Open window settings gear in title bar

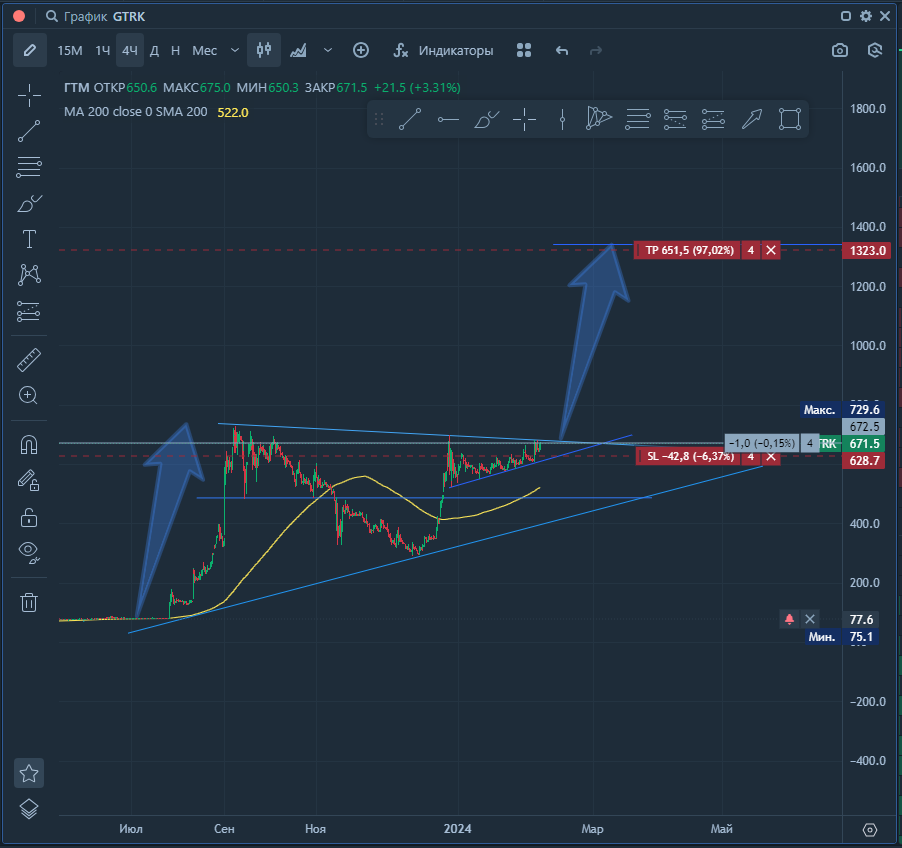(866, 16)
